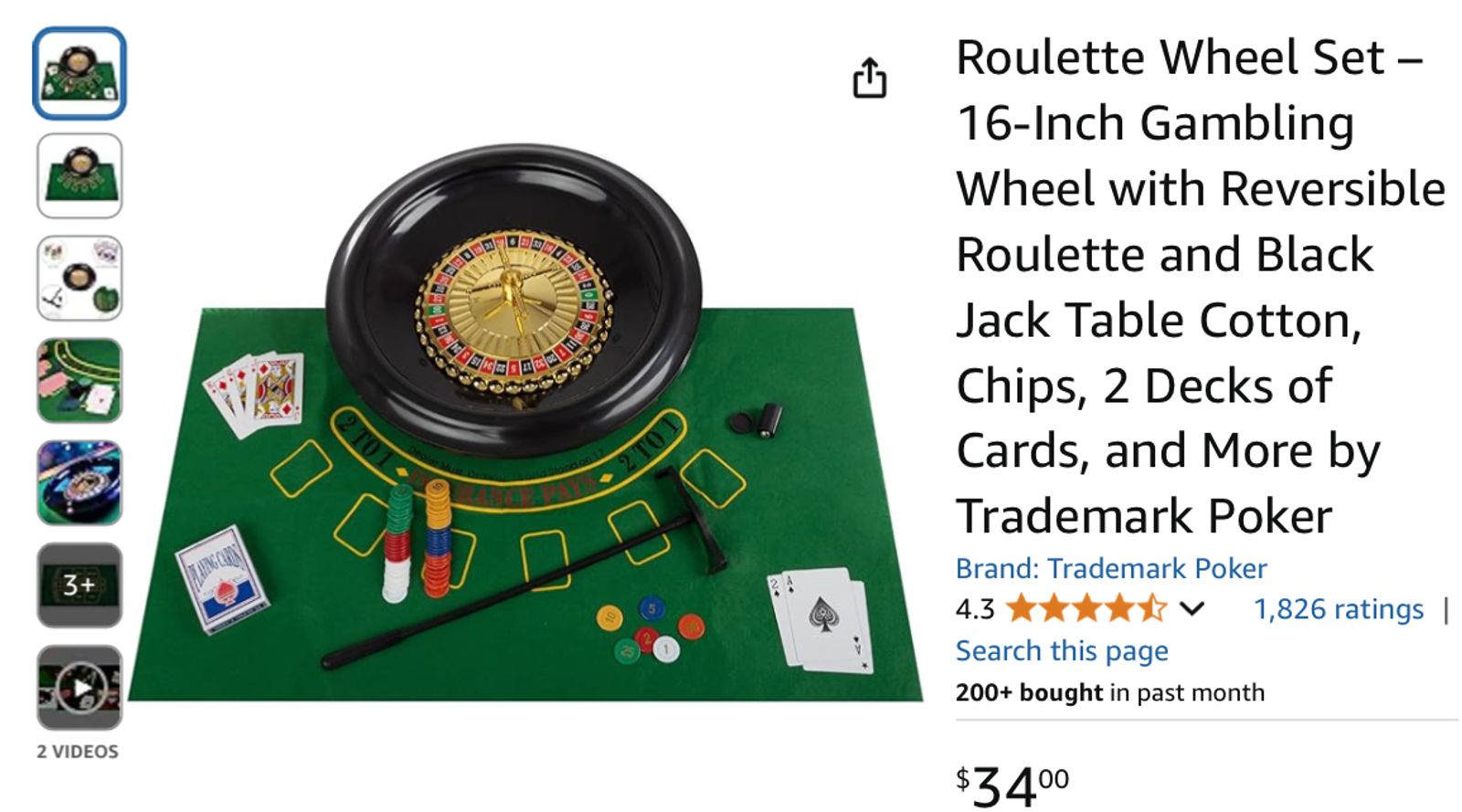Open the third thumbnail with white background

point(79,278)
